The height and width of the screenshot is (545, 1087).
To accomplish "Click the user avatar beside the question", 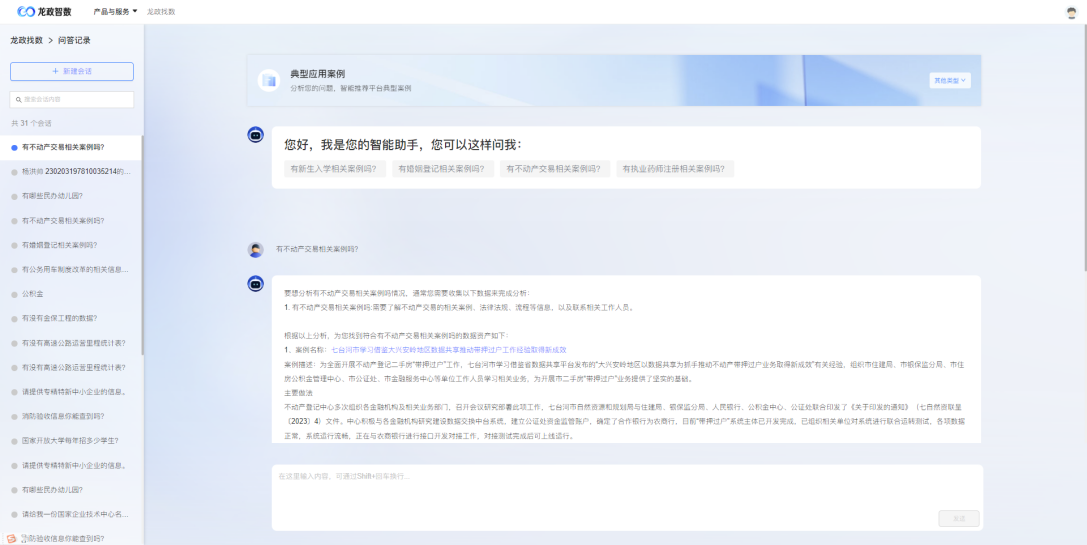I will tap(255, 249).
